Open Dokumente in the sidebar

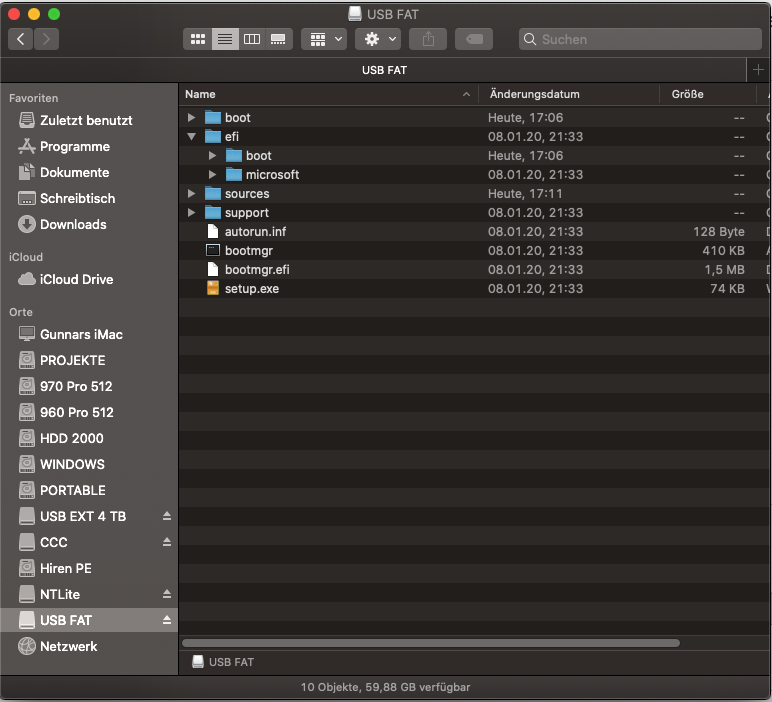89,172
